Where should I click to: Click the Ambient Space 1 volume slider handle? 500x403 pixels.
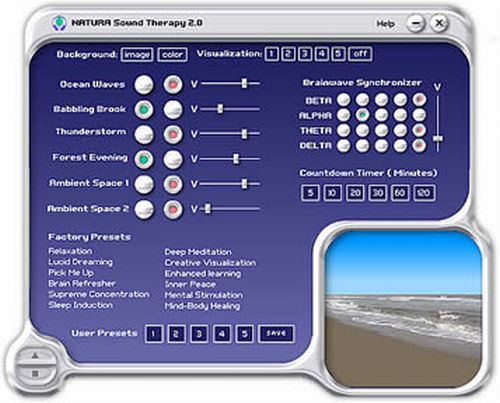pos(244,183)
